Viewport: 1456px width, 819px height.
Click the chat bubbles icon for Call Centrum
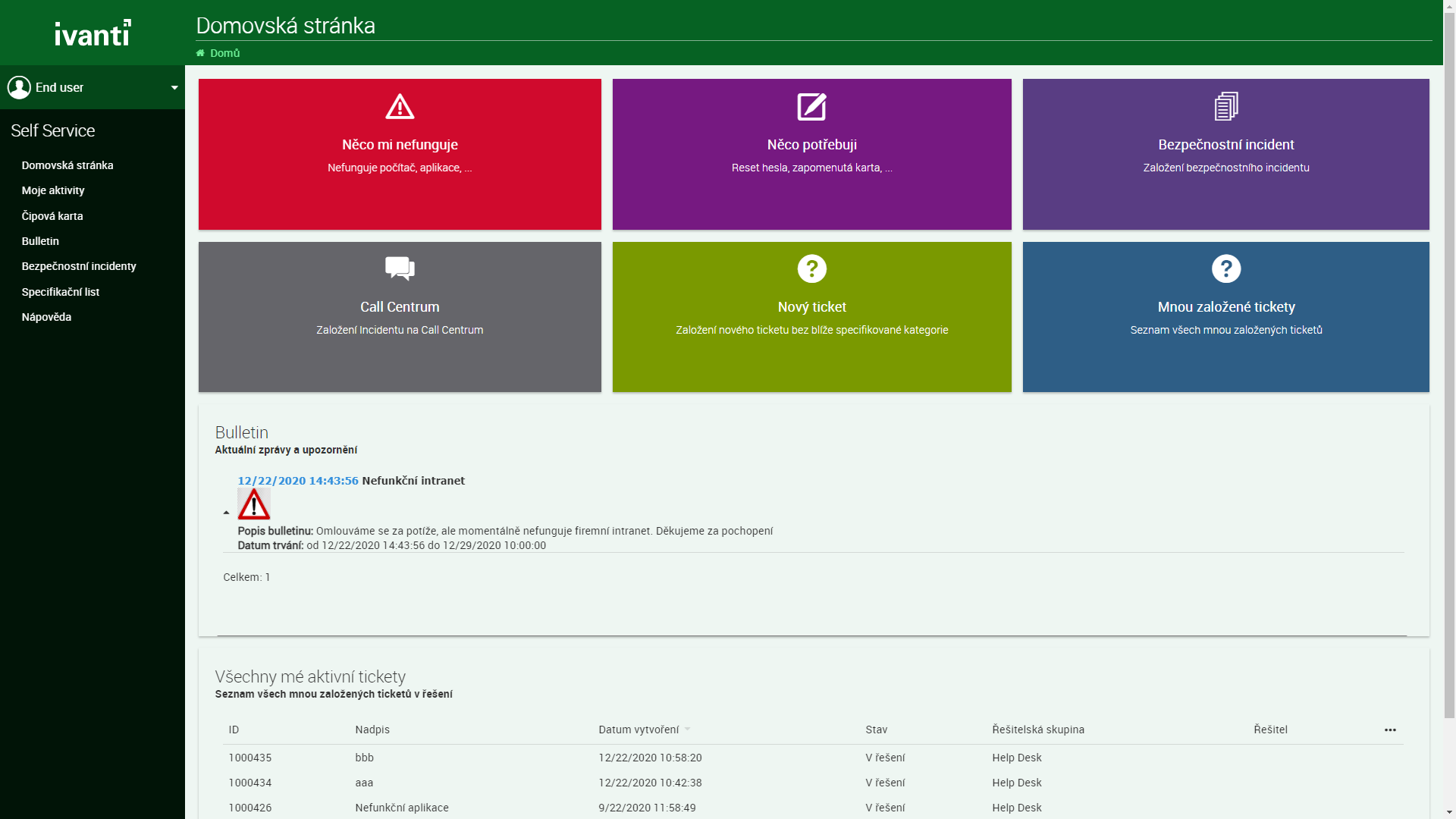[400, 268]
